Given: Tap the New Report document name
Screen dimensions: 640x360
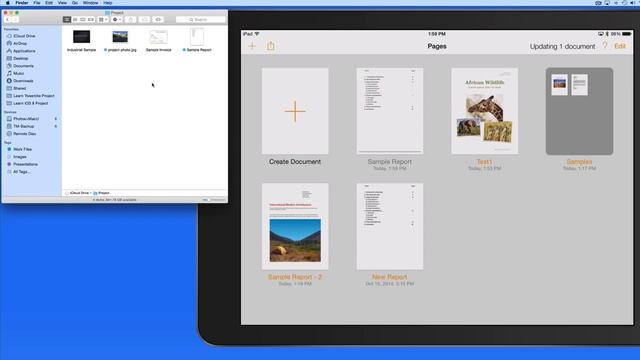Looking at the screenshot, I should pyautogui.click(x=389, y=277).
